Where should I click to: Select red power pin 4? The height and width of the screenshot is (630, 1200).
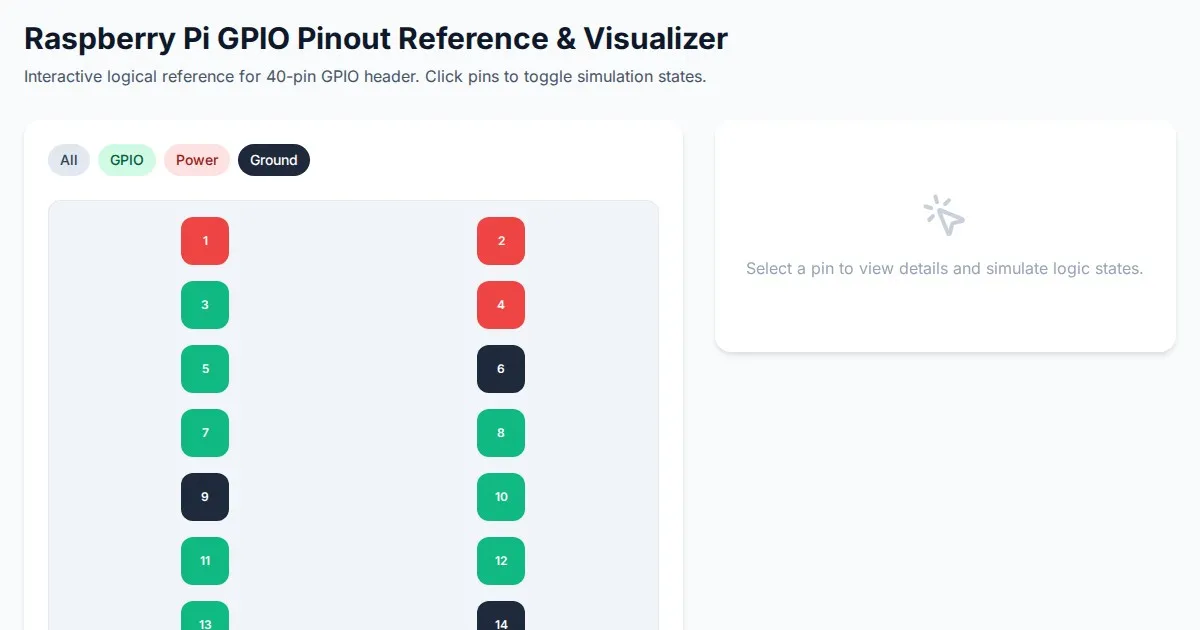[501, 305]
